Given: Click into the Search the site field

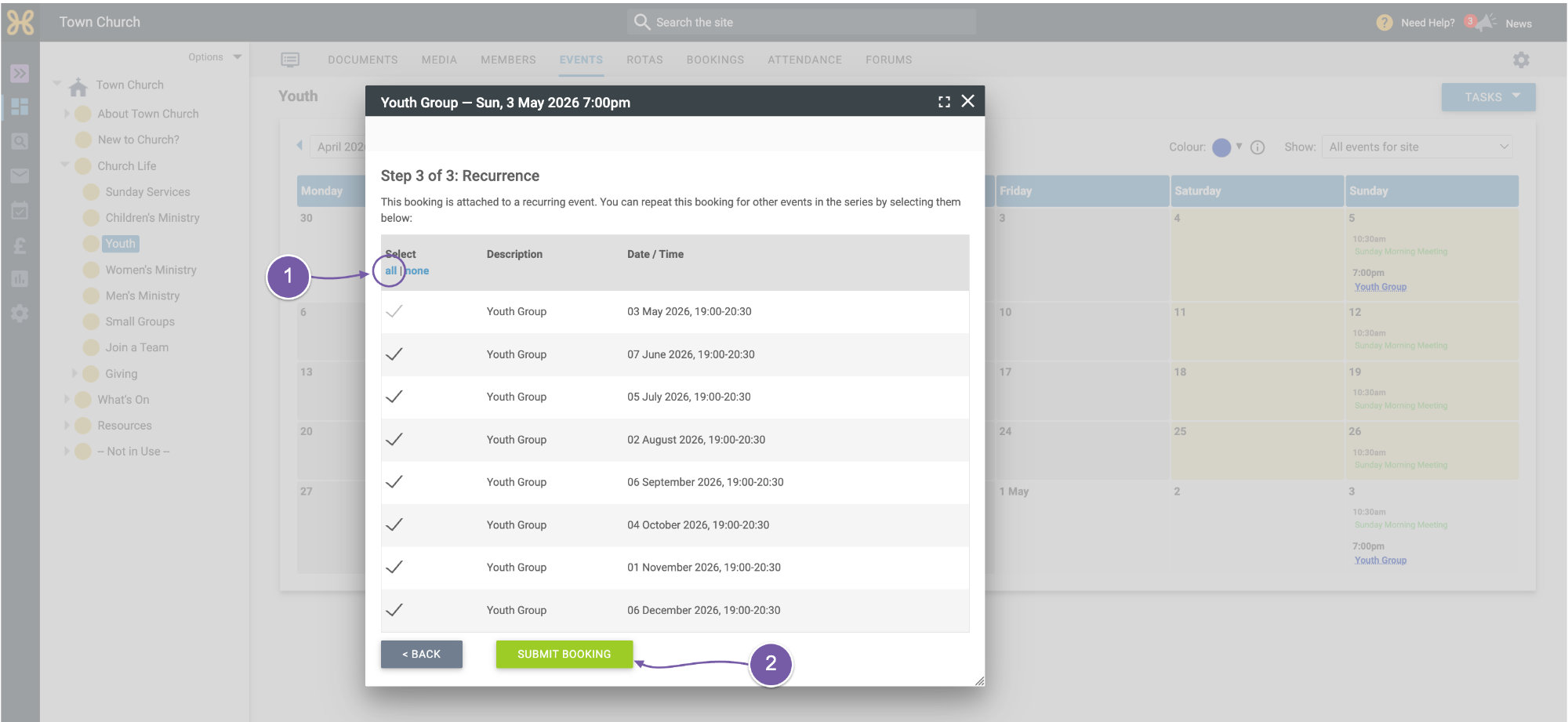Looking at the screenshot, I should [801, 22].
